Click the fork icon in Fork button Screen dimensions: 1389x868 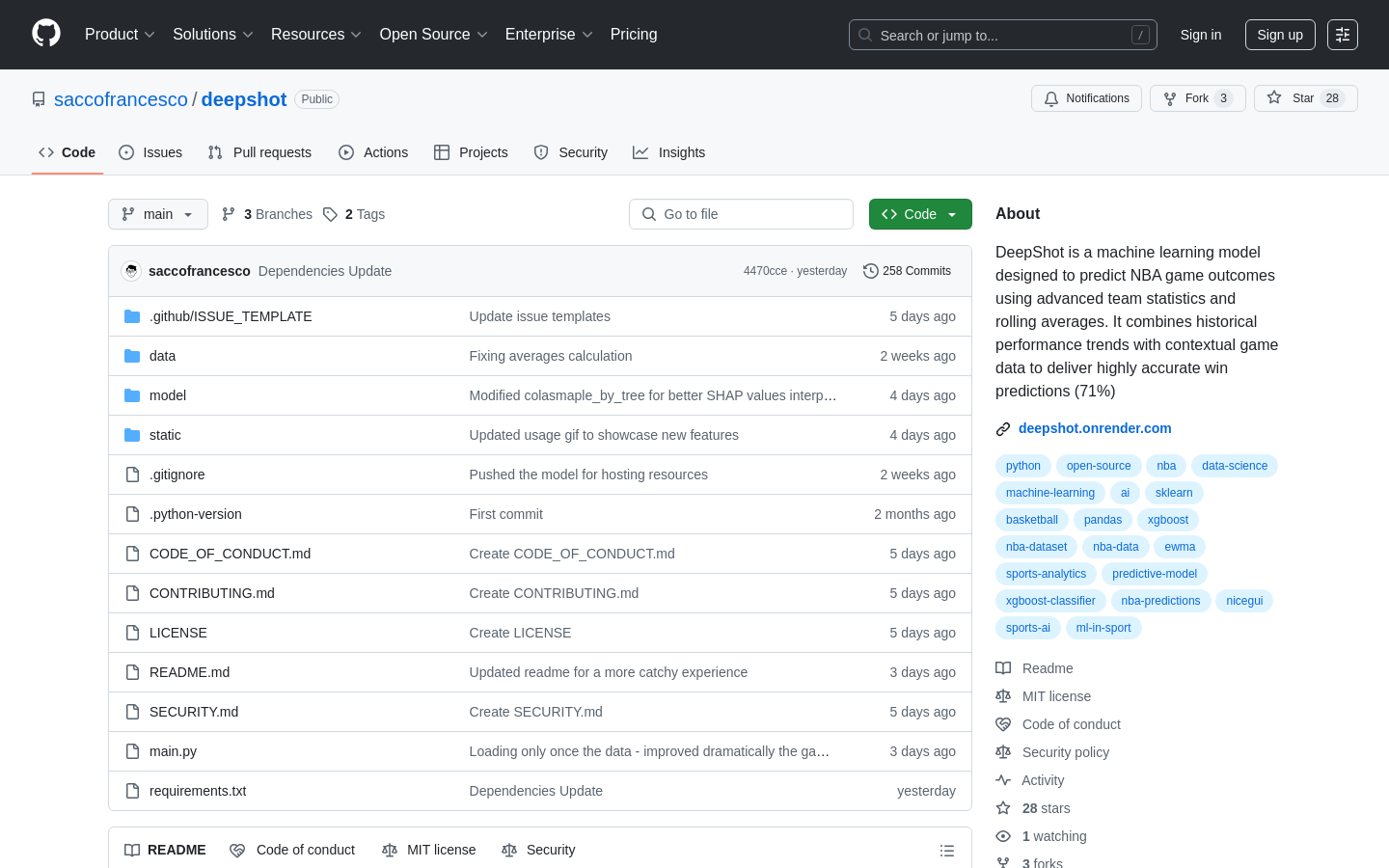pos(1170,98)
